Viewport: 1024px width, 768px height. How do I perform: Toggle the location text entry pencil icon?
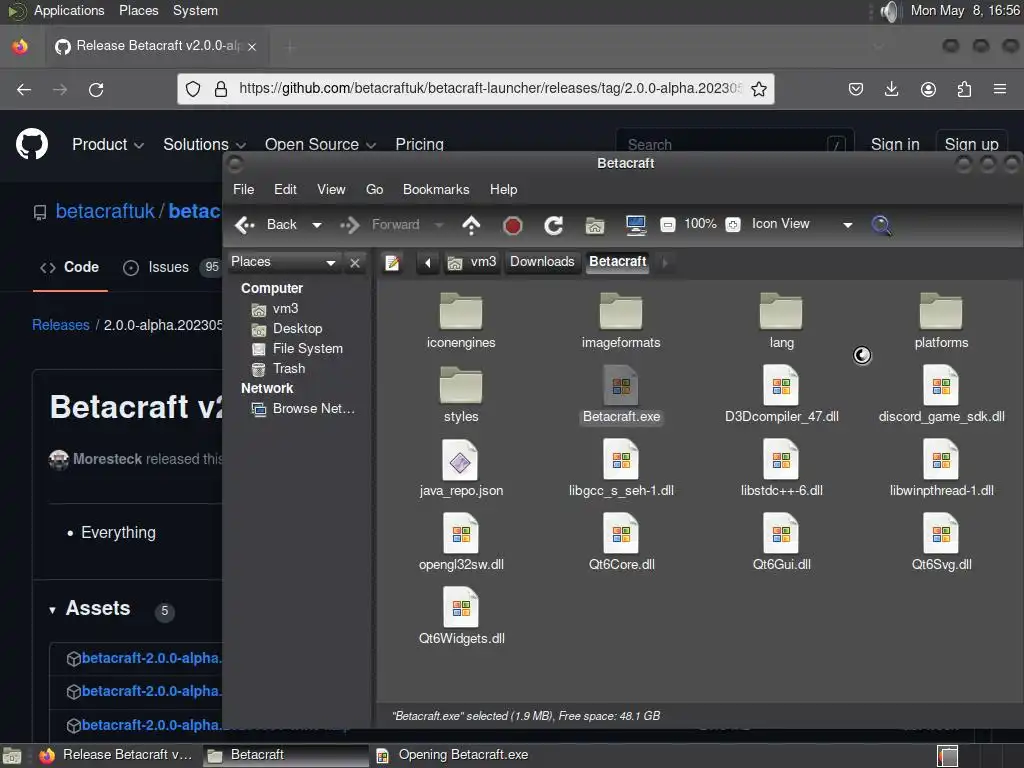(392, 263)
